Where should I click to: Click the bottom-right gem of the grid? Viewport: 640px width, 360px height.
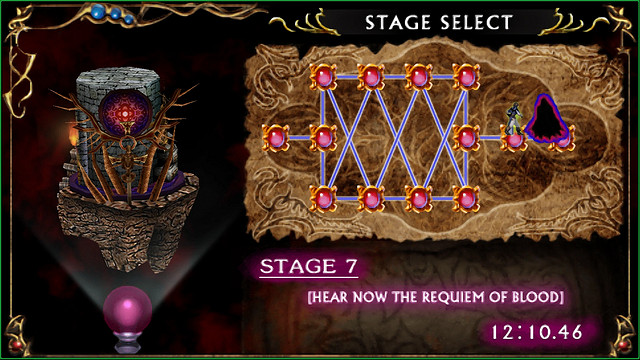(x=466, y=199)
